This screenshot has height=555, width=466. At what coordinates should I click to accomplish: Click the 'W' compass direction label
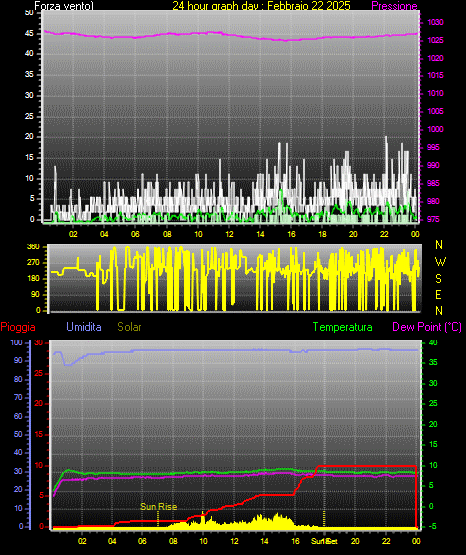click(440, 262)
